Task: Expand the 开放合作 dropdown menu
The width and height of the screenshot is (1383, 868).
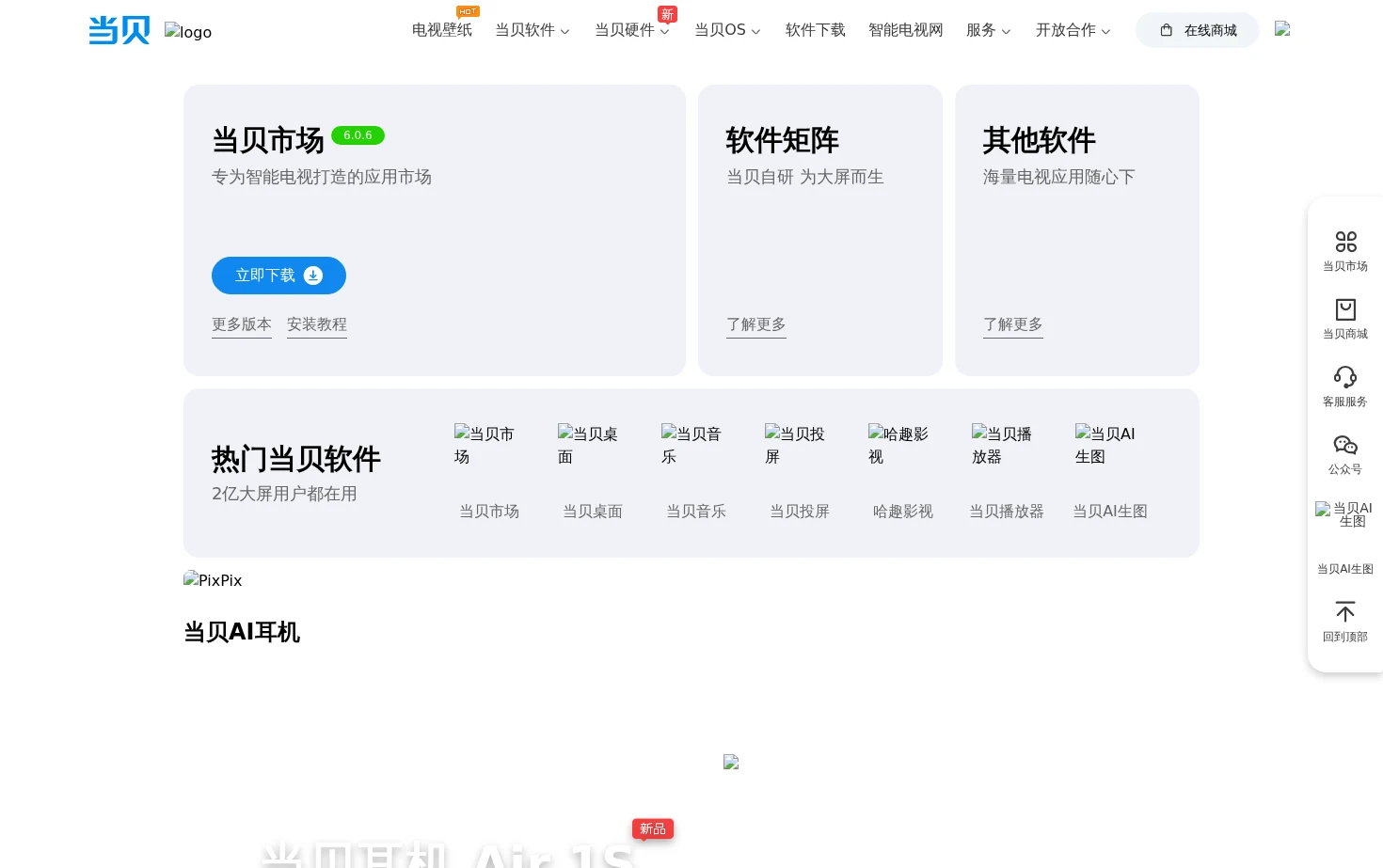Action: 1073,30
